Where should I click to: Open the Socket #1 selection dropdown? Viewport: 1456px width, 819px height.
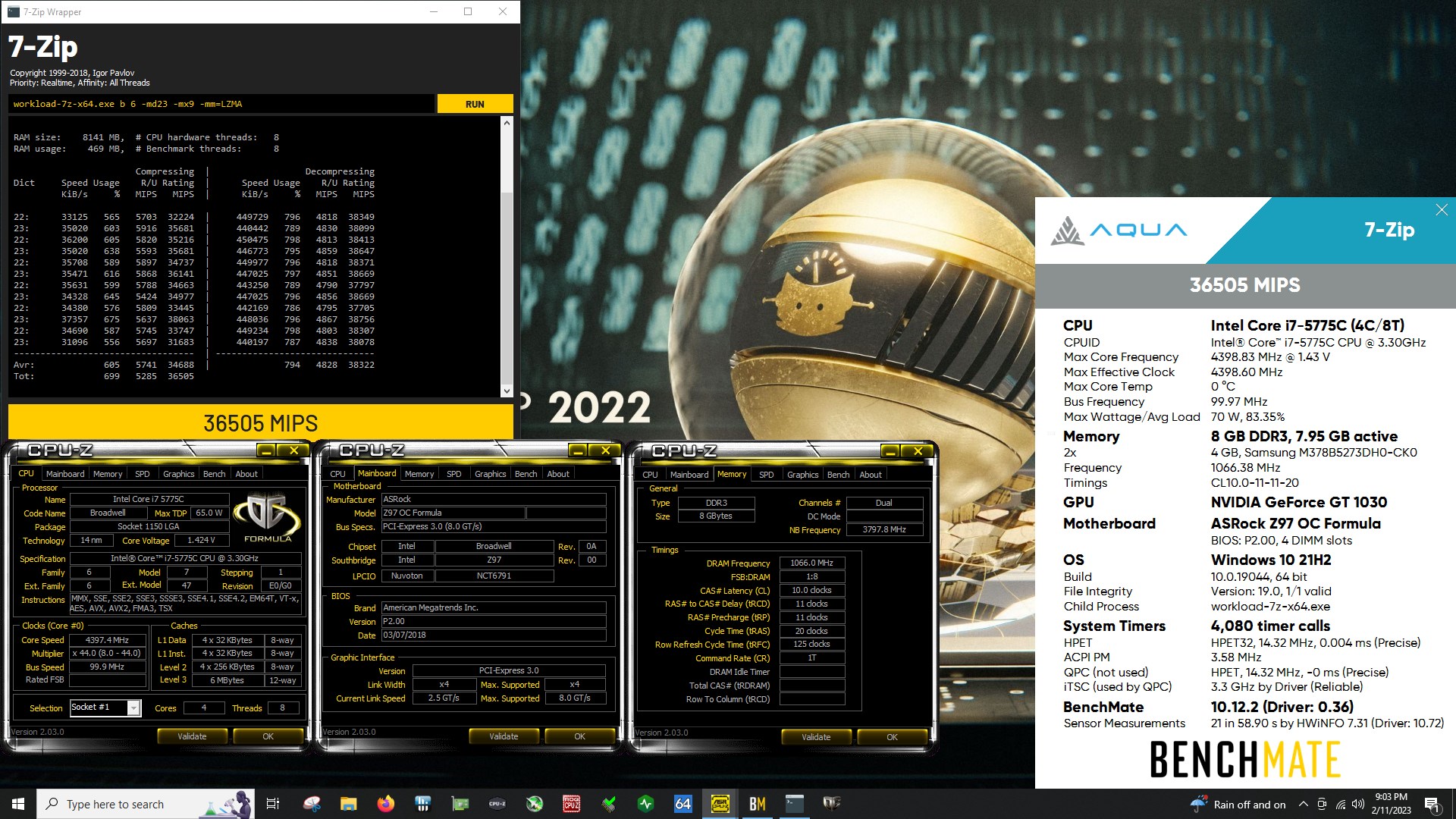pos(133,708)
